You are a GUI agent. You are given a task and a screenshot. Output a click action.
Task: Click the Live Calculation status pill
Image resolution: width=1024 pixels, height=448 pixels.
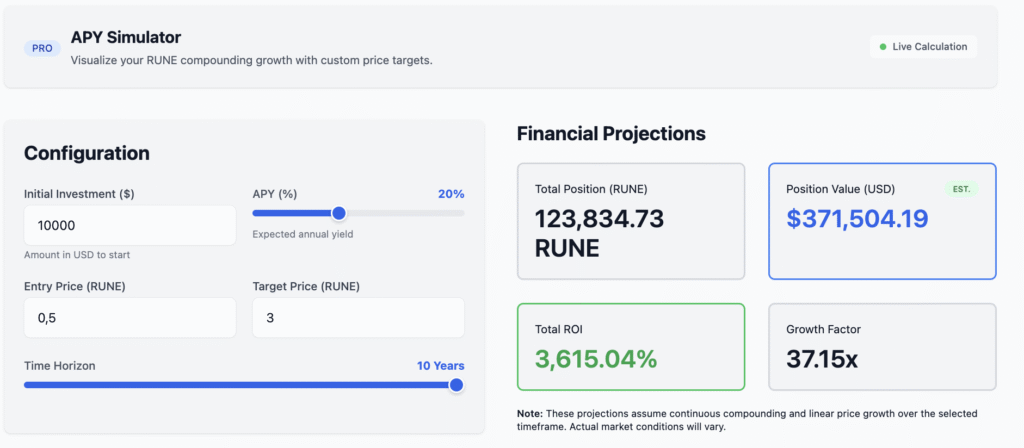coord(923,47)
